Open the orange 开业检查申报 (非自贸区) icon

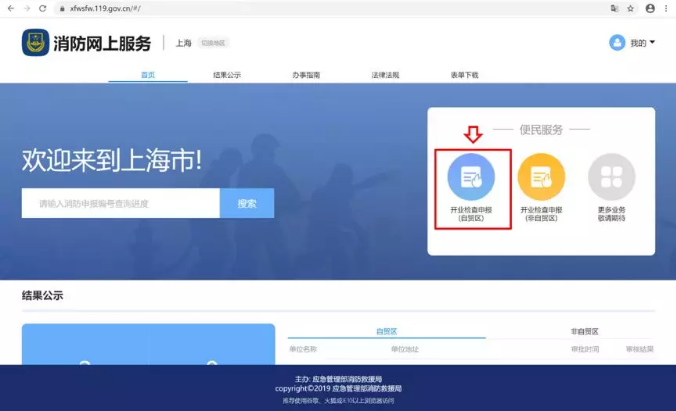(541, 178)
